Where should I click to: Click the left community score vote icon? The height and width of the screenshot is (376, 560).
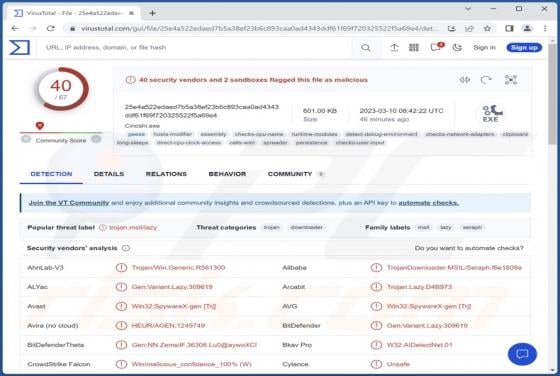(x=26, y=139)
